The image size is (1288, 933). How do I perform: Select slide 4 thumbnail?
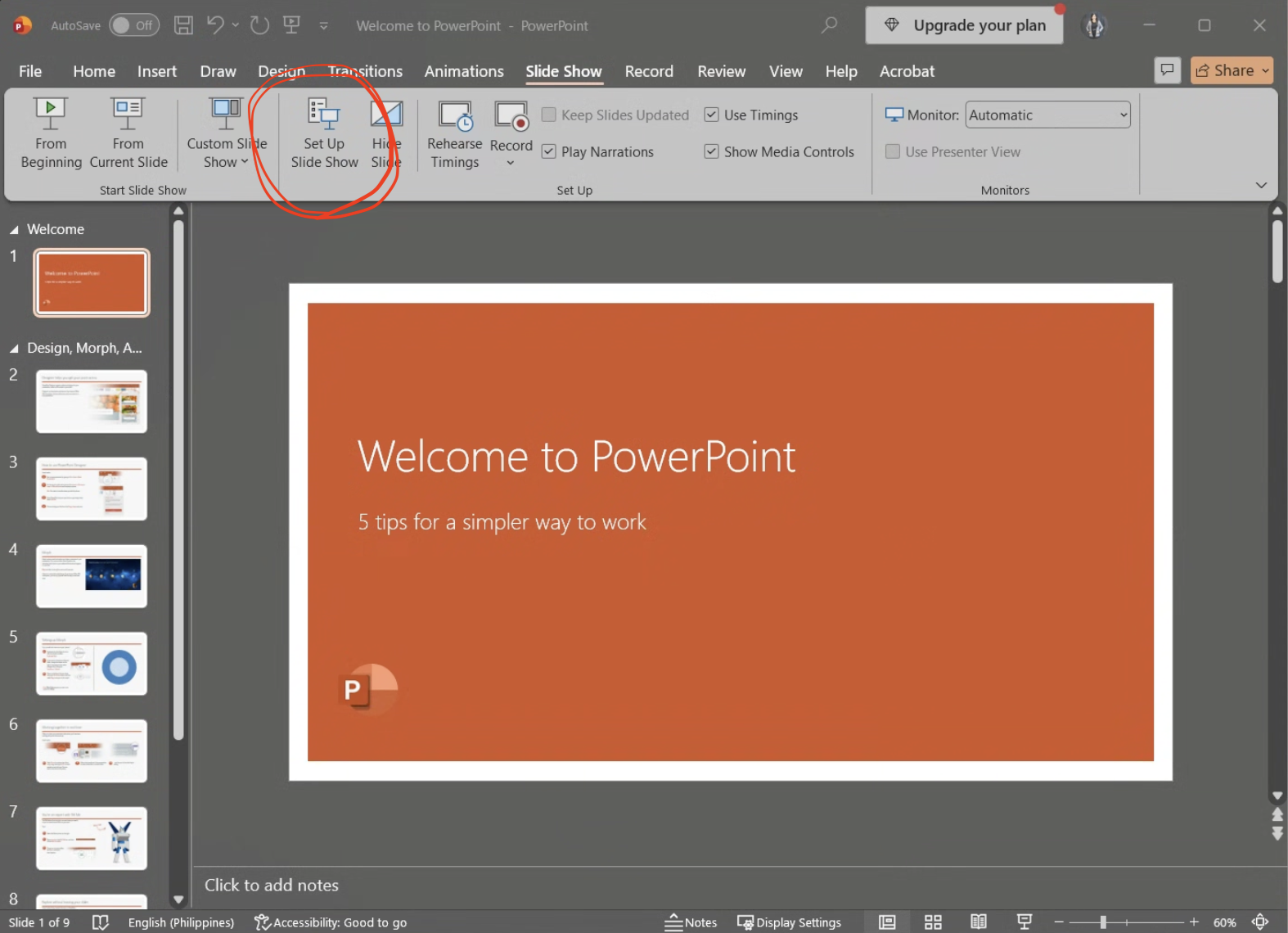tap(92, 576)
